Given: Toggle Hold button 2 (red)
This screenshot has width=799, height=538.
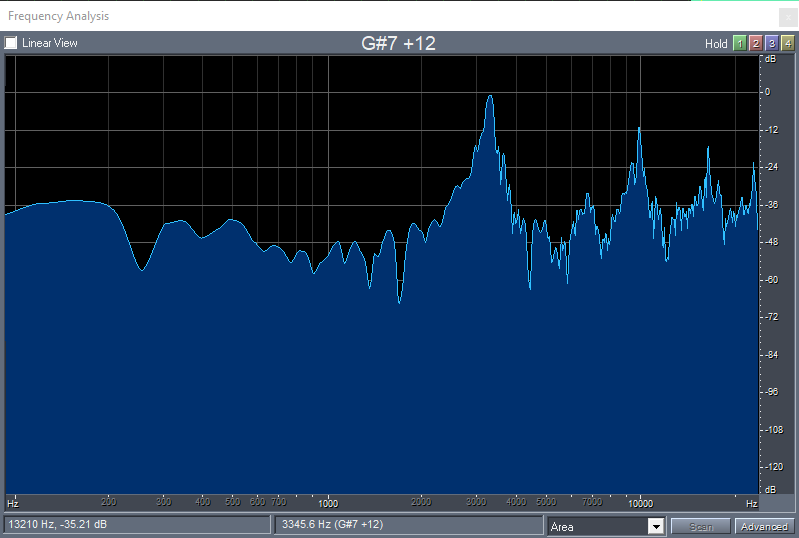Looking at the screenshot, I should pos(756,43).
